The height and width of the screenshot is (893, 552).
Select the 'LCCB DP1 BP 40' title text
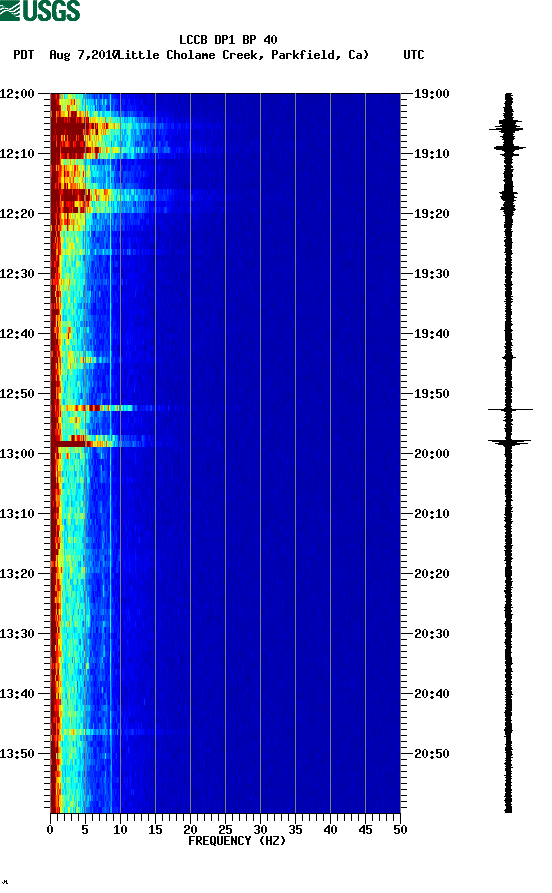coord(228,40)
